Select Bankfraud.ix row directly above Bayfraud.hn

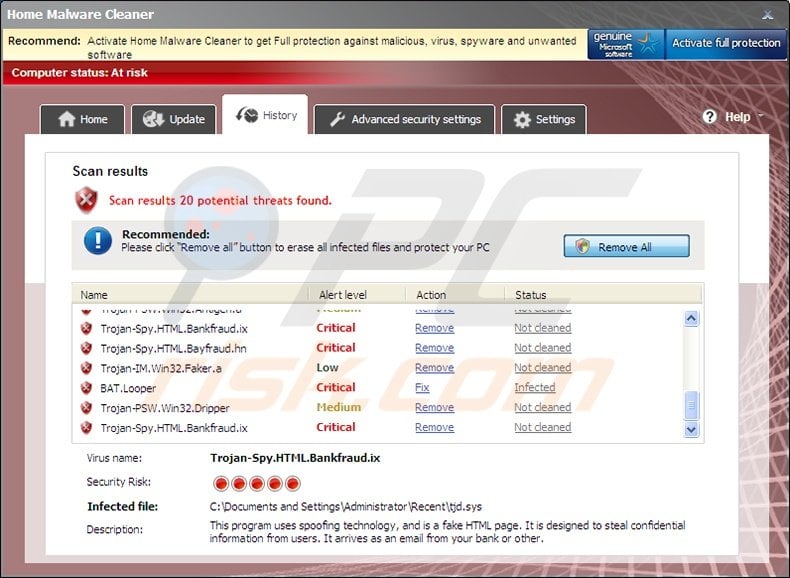click(x=174, y=329)
